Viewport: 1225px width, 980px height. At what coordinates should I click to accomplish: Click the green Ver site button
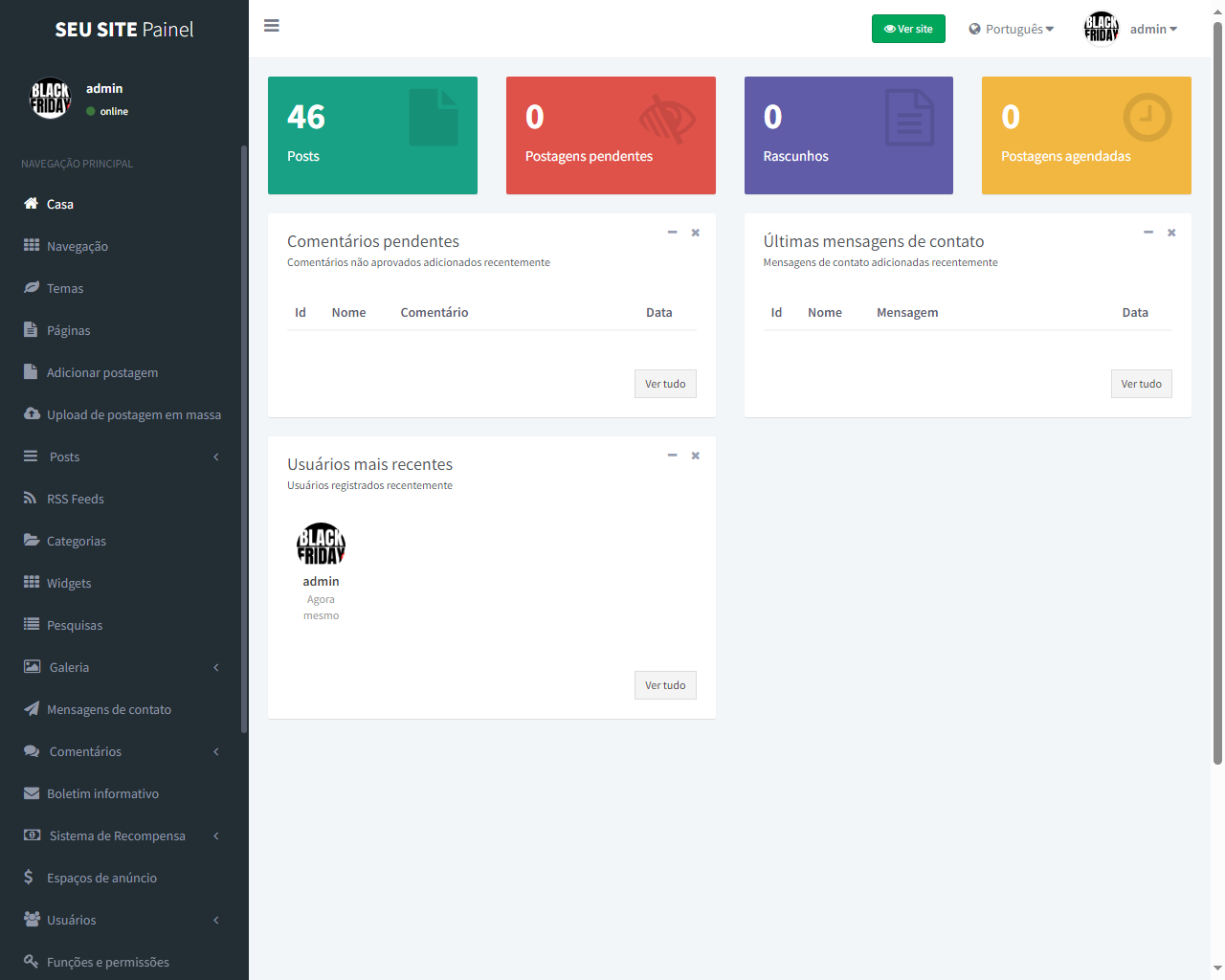click(x=908, y=29)
